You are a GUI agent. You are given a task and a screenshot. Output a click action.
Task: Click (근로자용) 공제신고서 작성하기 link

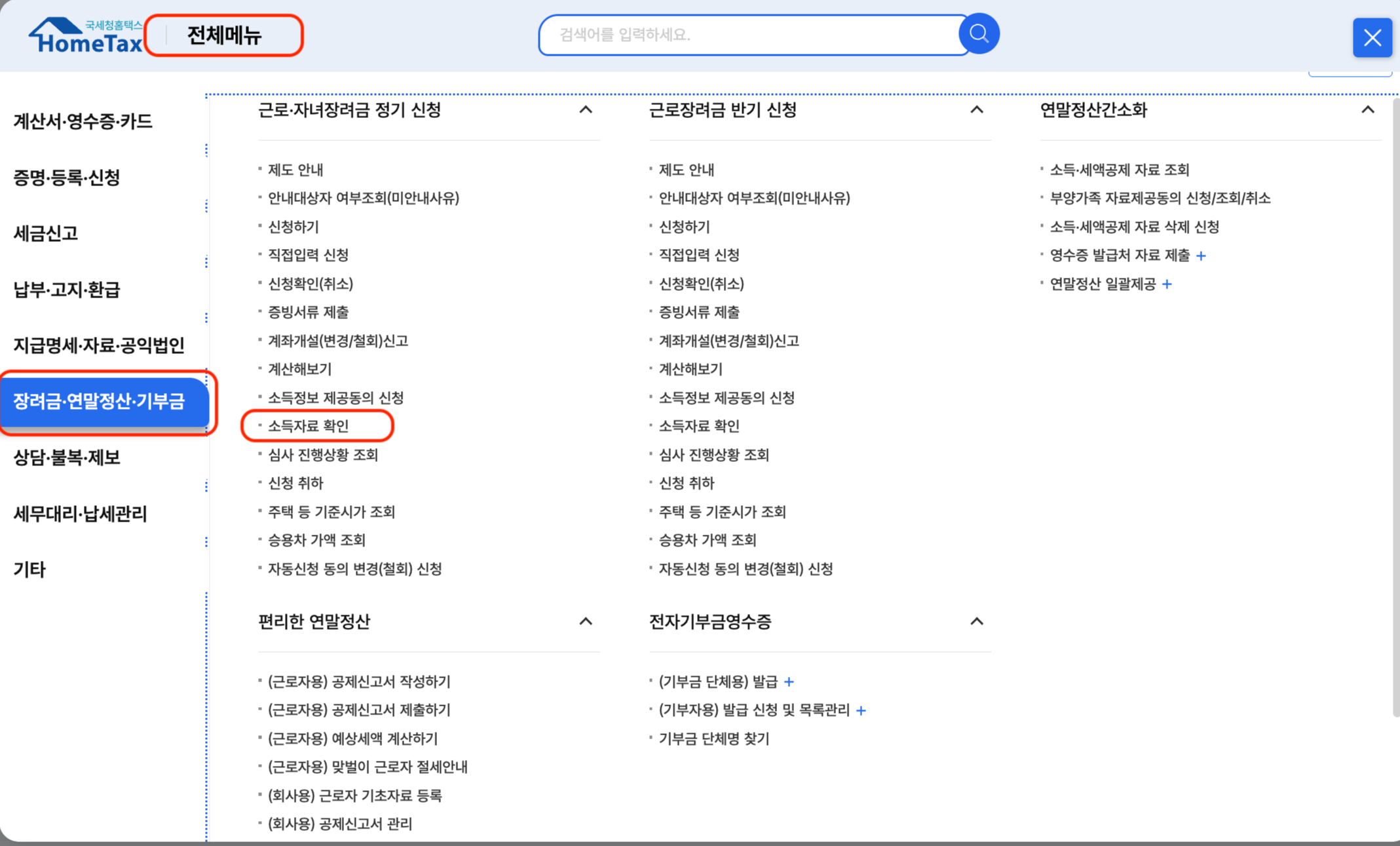[359, 682]
